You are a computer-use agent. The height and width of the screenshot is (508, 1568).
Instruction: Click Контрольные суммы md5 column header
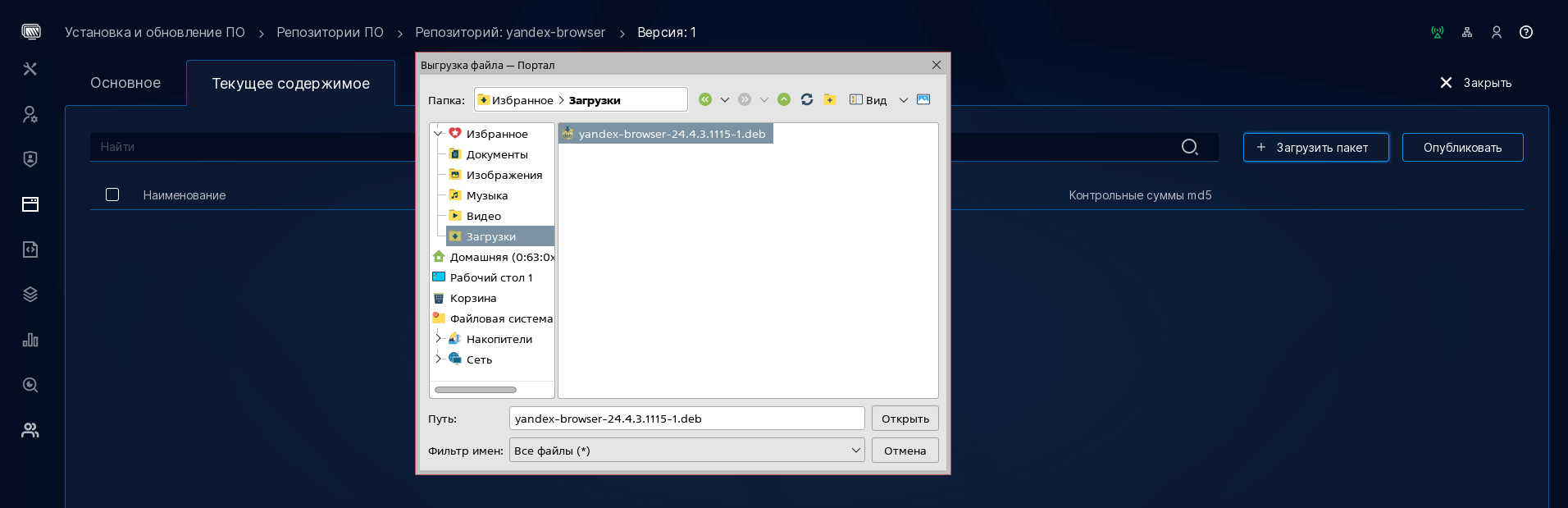(1140, 195)
